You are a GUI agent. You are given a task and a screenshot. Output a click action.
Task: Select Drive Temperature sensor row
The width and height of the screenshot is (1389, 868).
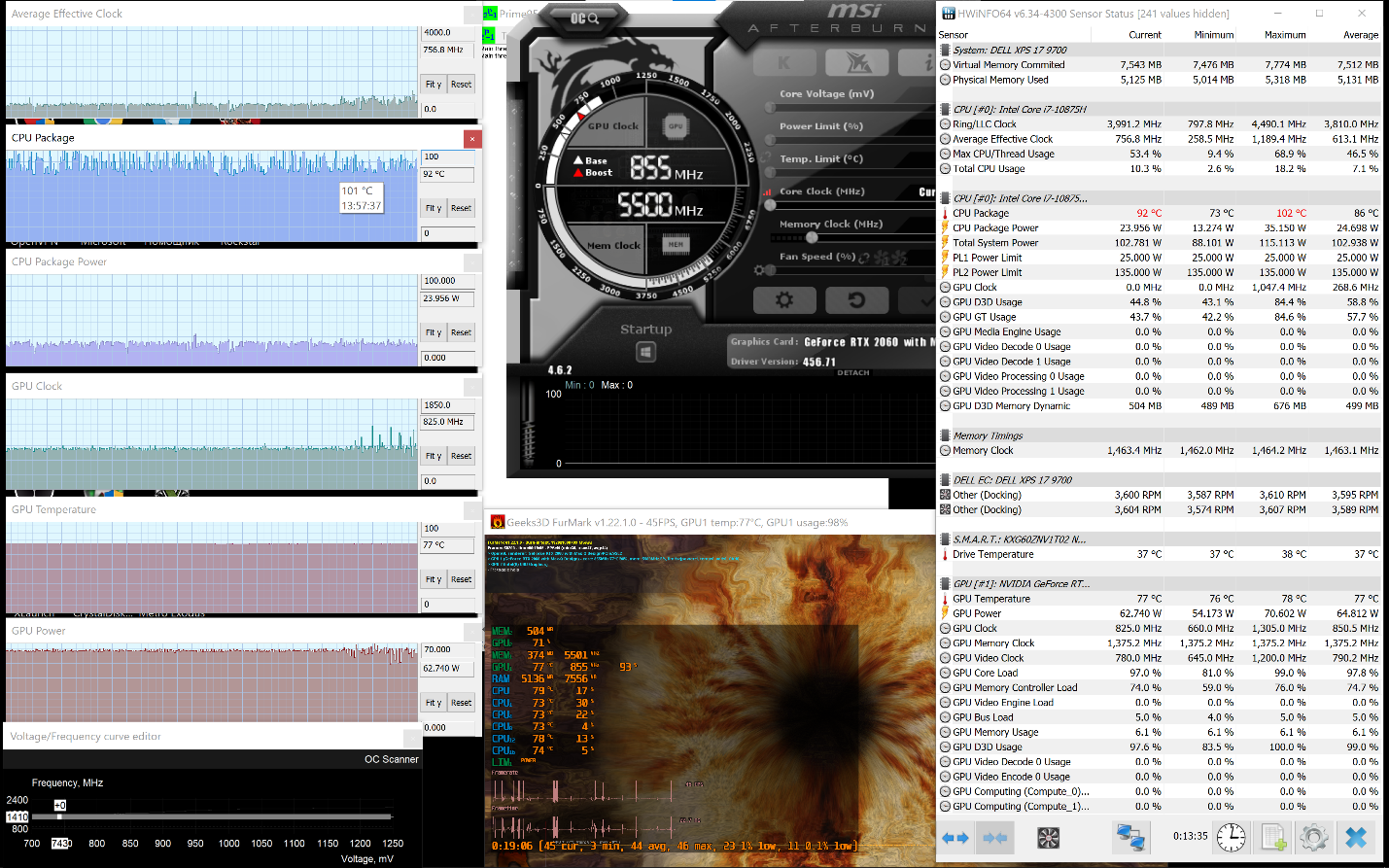1160,554
